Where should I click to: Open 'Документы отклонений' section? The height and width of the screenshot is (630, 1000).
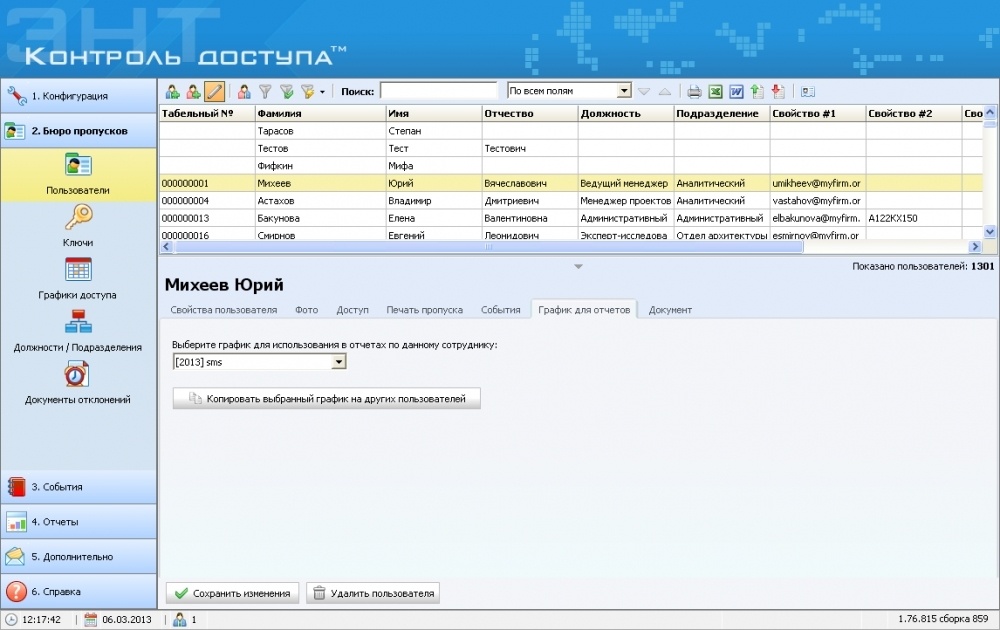point(78,383)
